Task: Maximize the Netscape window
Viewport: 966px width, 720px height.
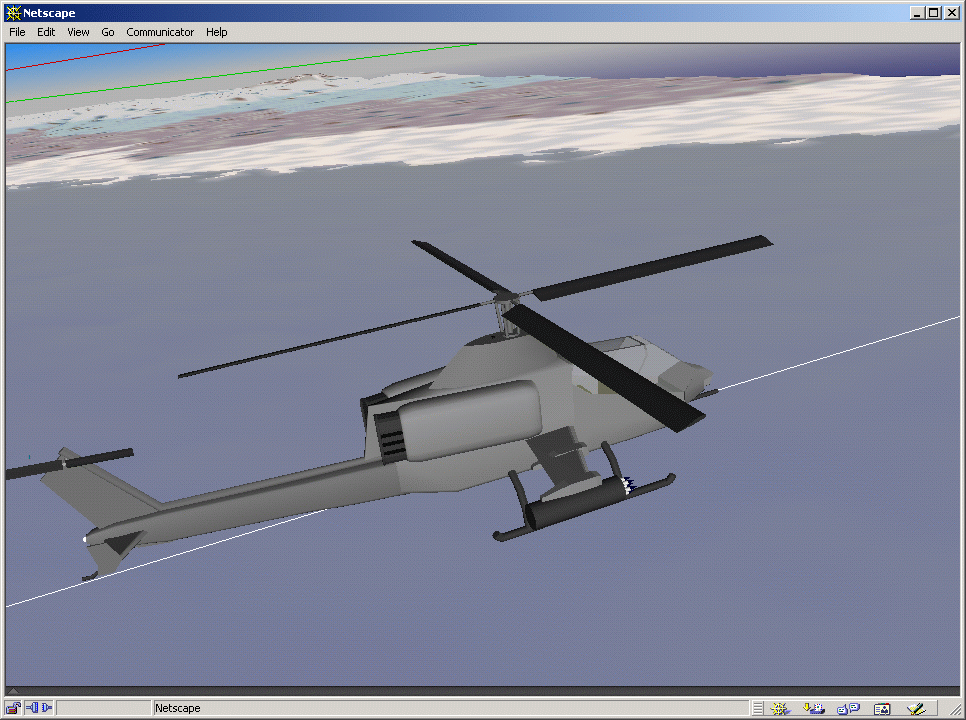Action: coord(933,13)
